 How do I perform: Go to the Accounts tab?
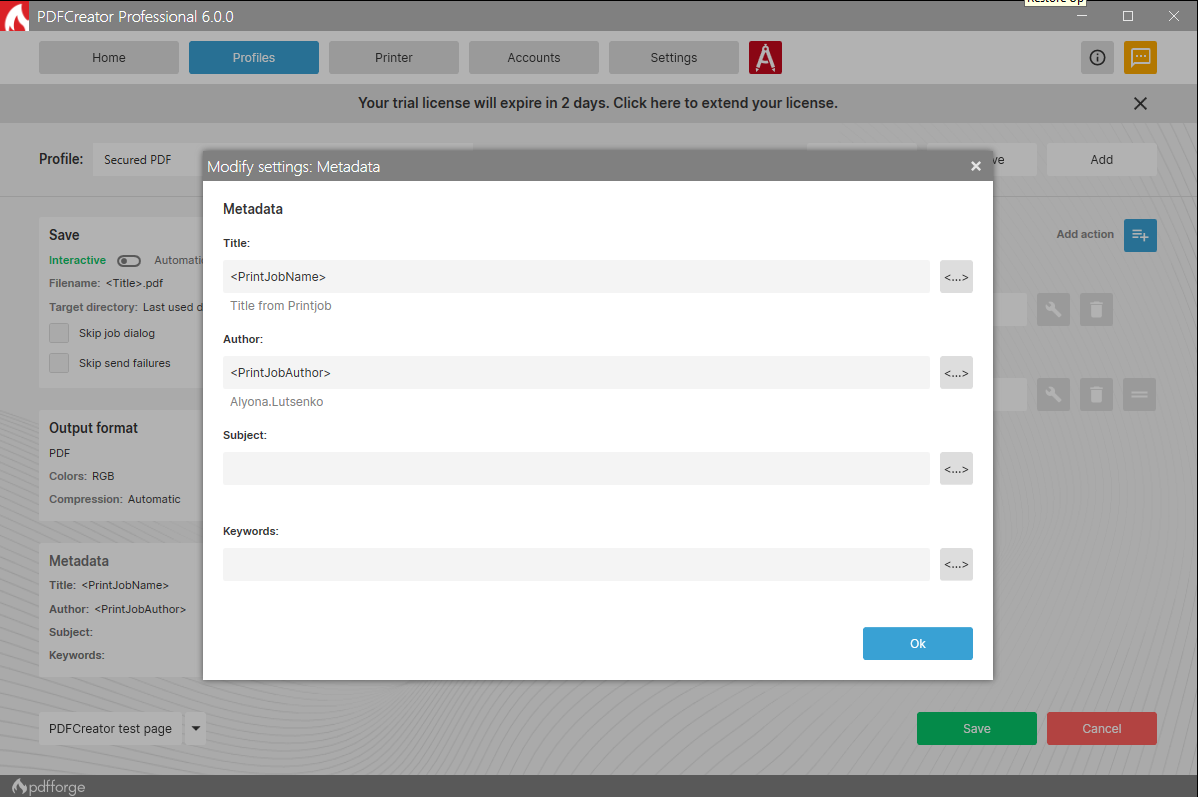click(533, 57)
